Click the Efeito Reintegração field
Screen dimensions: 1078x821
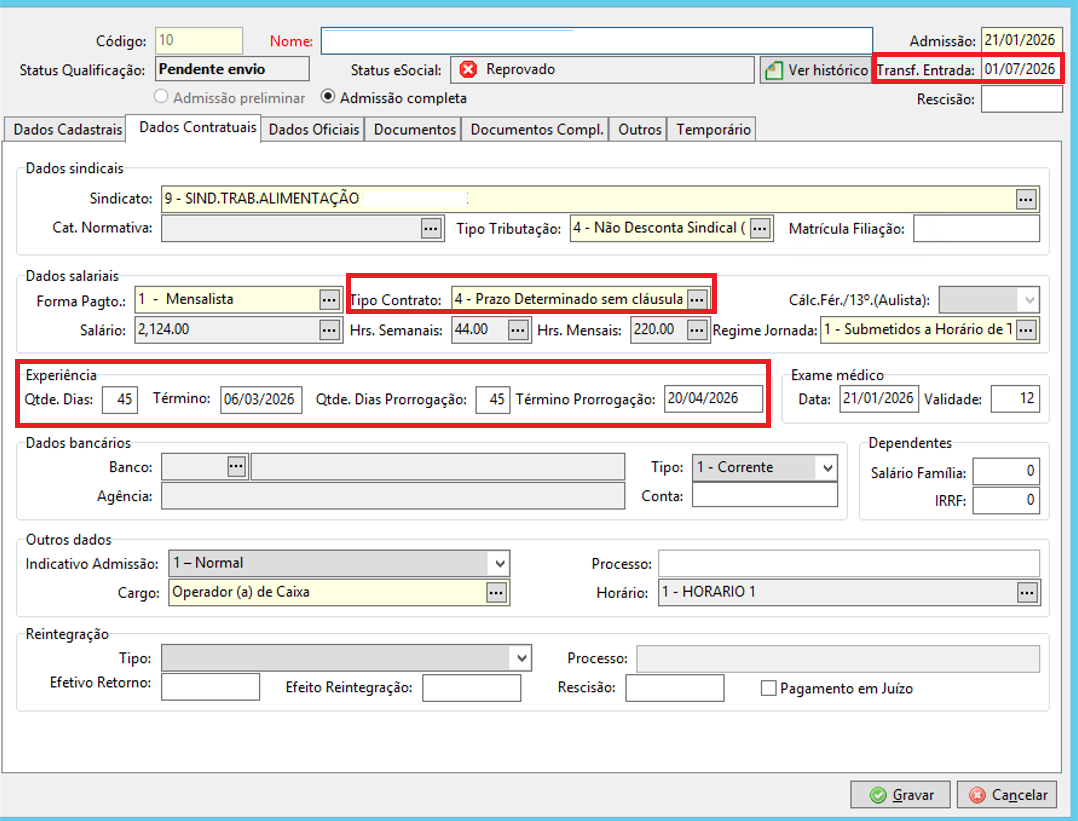tap(472, 688)
